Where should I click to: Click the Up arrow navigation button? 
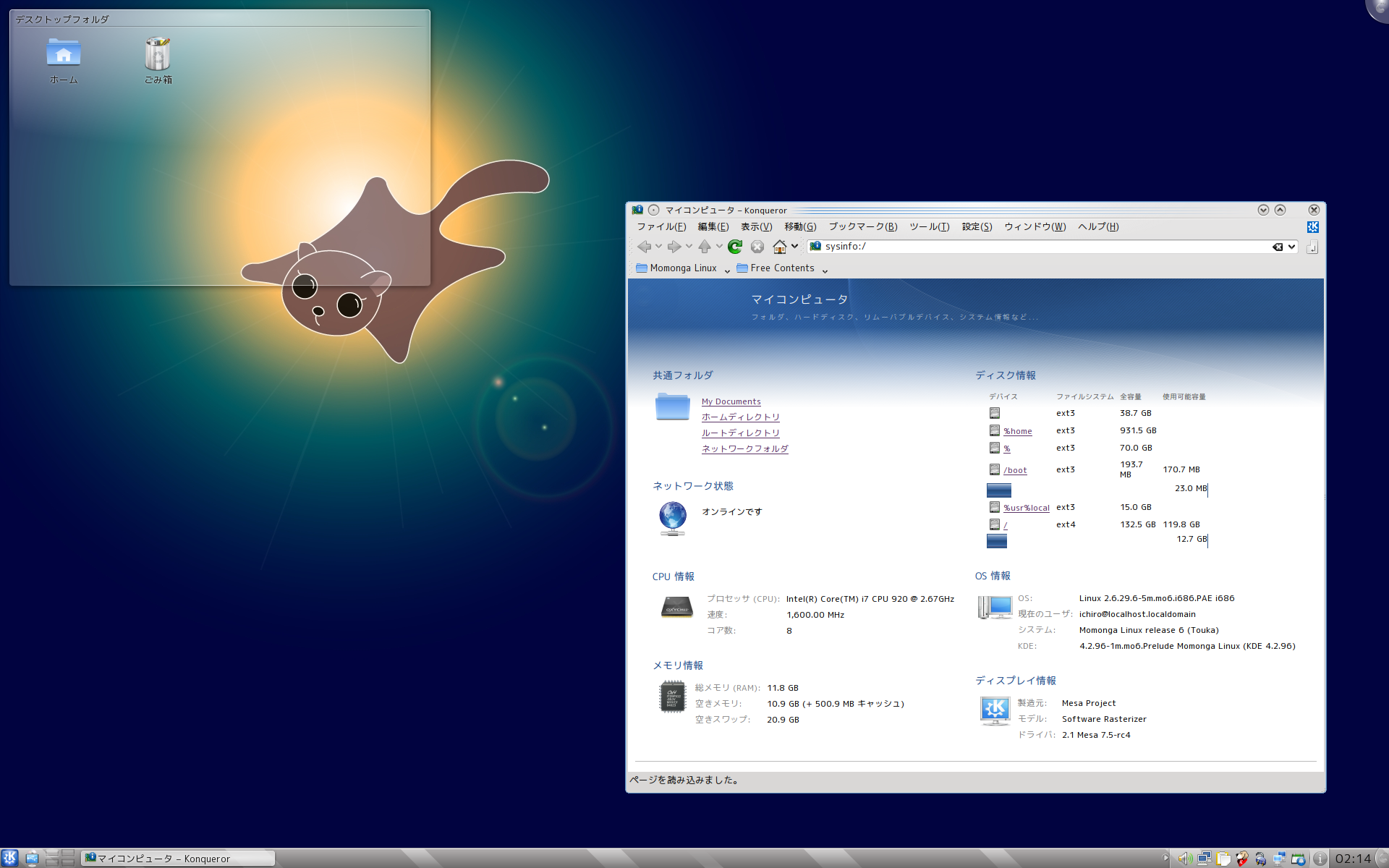[705, 247]
